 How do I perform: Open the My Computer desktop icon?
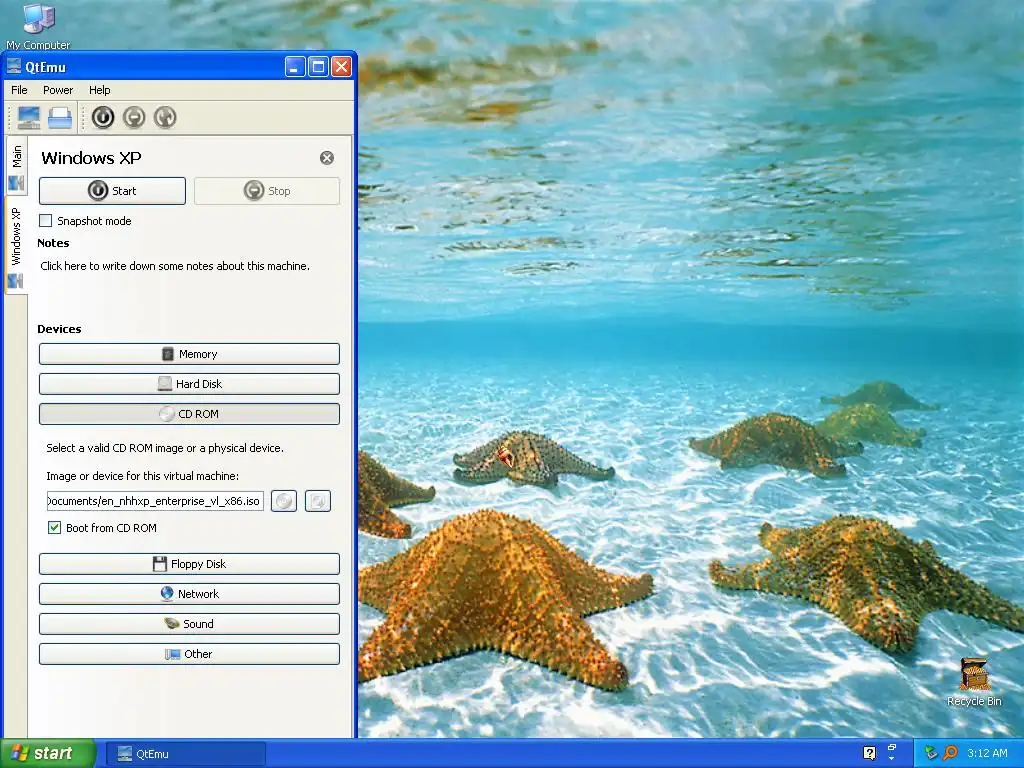(x=38, y=25)
